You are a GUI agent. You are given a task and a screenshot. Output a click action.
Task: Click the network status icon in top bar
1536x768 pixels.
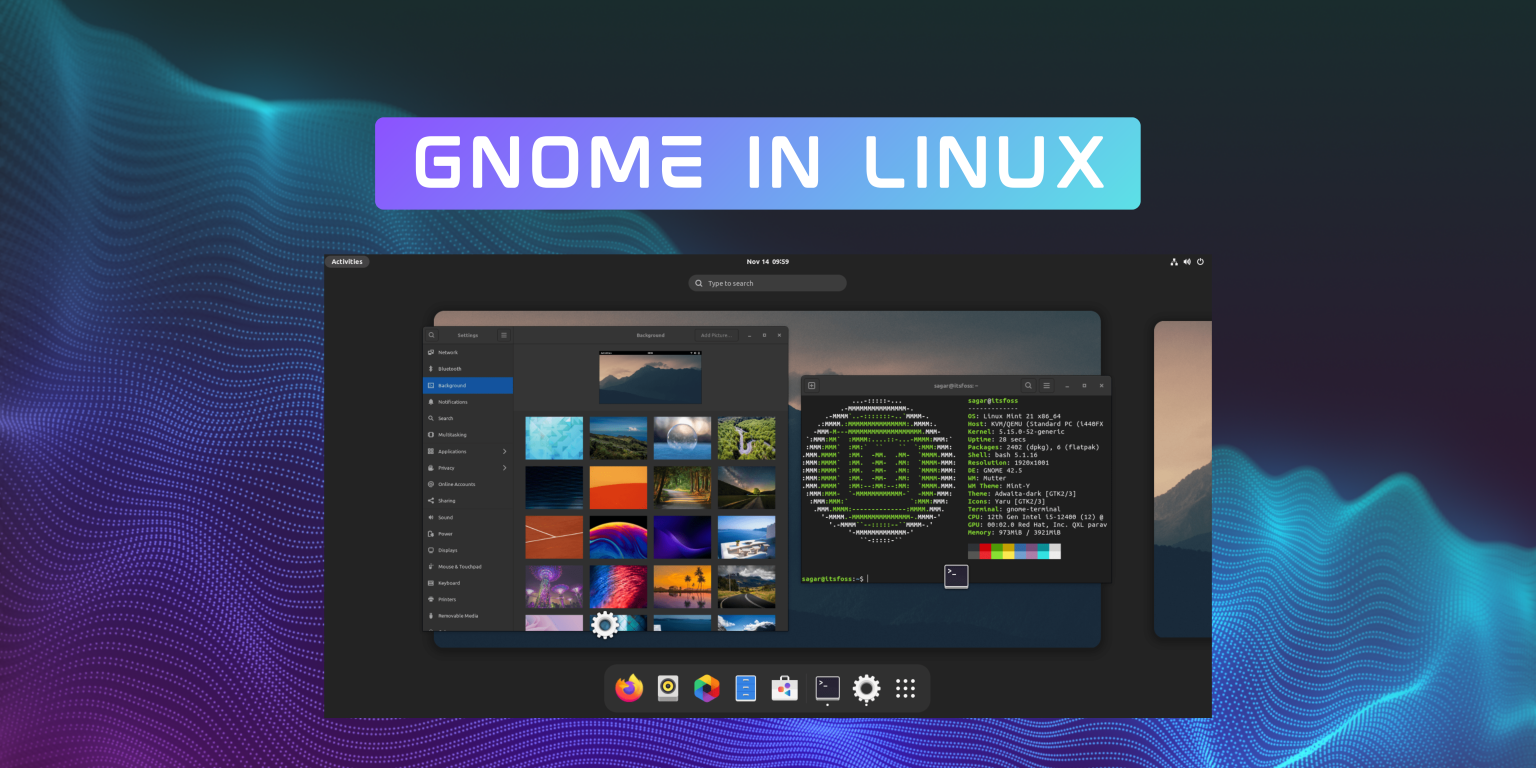[1174, 261]
